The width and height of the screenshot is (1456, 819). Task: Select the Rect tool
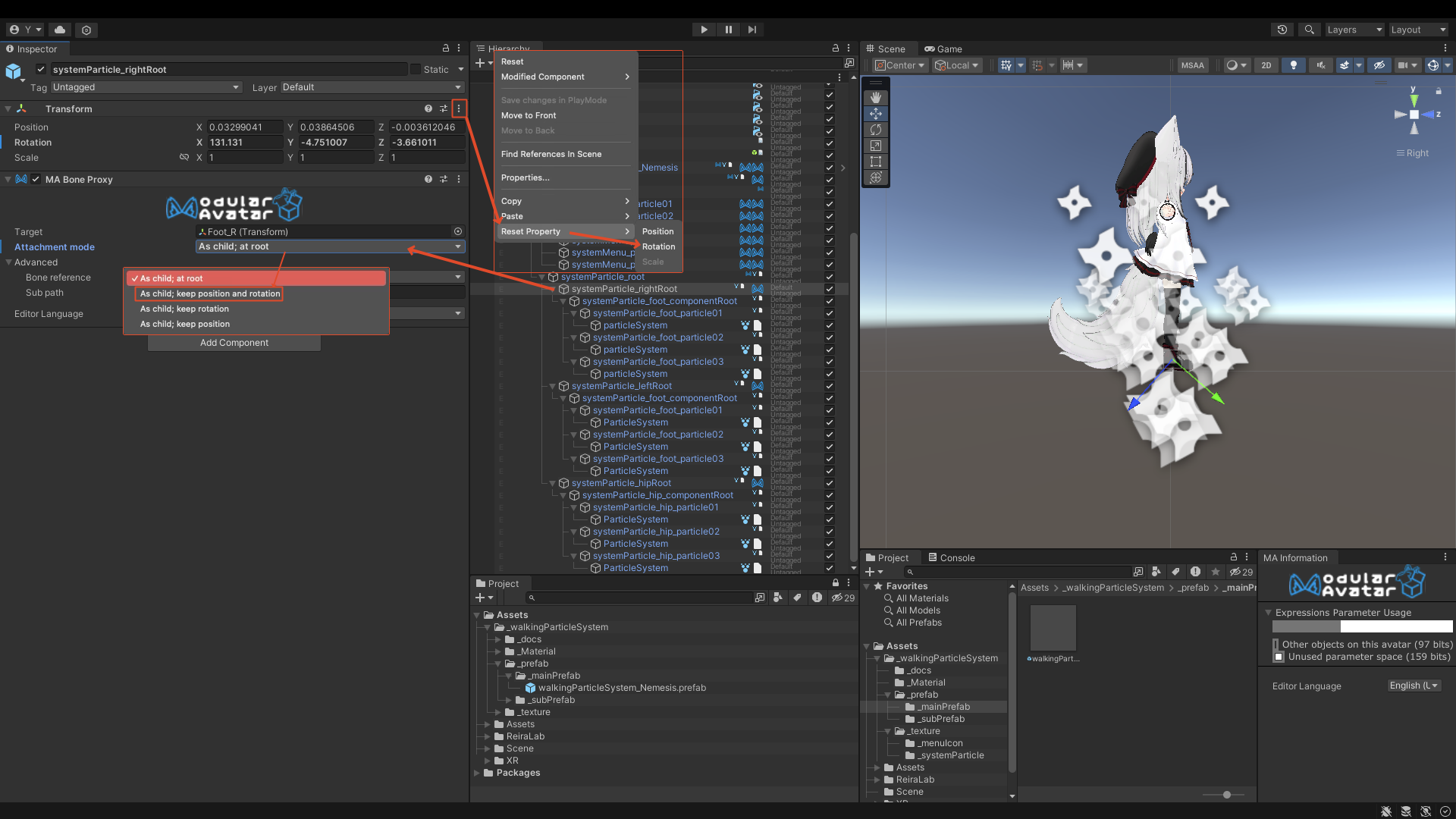pos(876,161)
